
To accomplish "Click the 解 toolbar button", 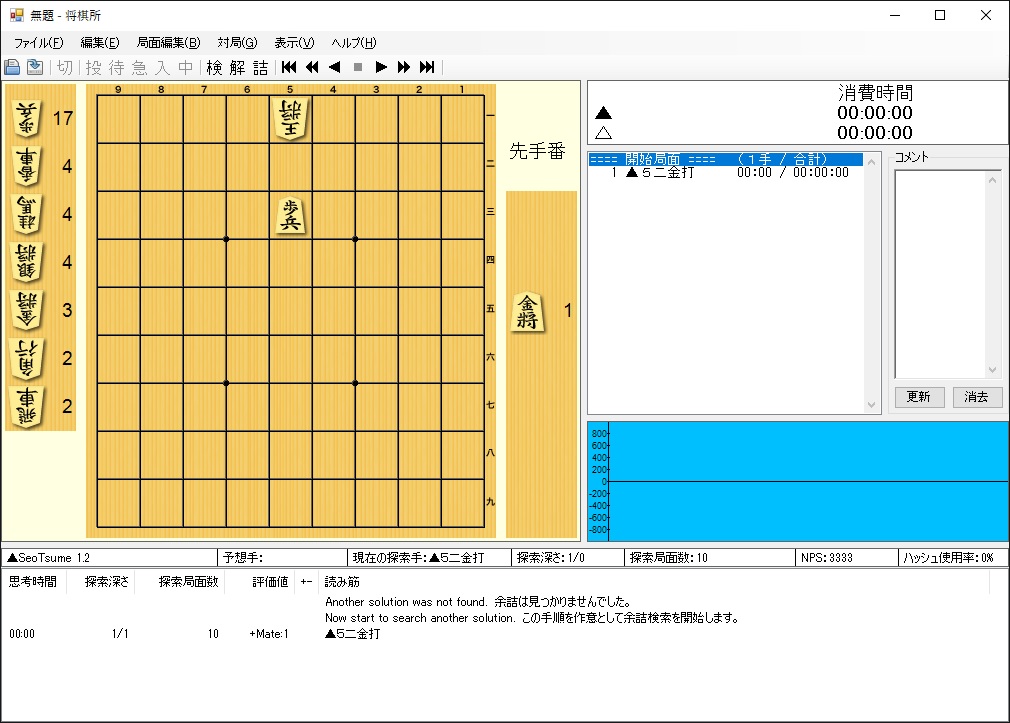I will pyautogui.click(x=237, y=67).
